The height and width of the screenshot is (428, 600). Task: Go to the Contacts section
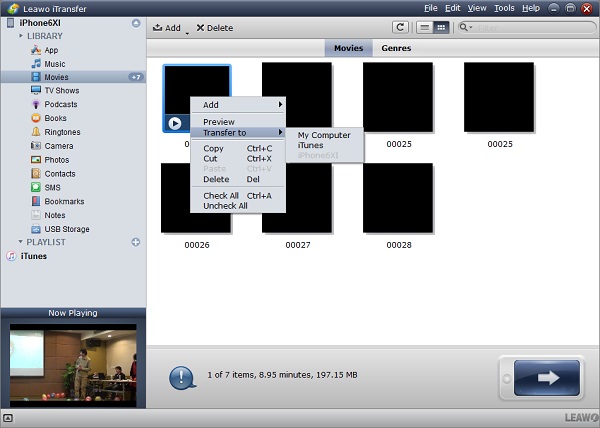click(x=59, y=173)
